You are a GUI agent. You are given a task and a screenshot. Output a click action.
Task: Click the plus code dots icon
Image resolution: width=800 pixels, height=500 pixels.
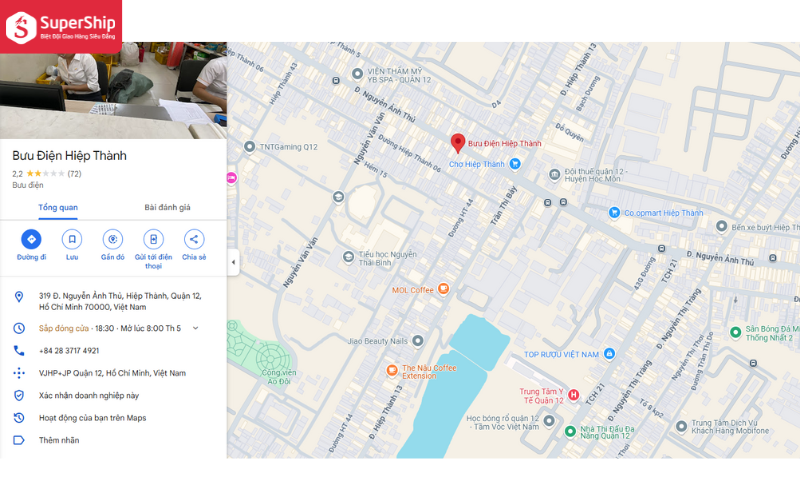tap(19, 373)
